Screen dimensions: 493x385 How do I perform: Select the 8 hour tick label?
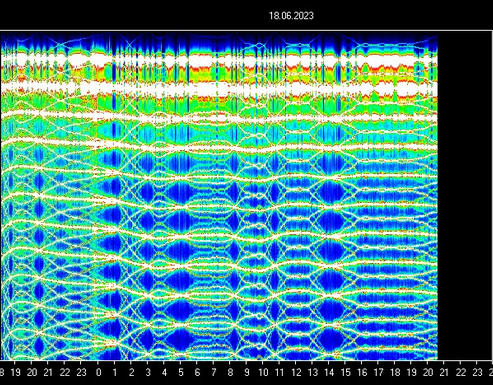[230, 372]
